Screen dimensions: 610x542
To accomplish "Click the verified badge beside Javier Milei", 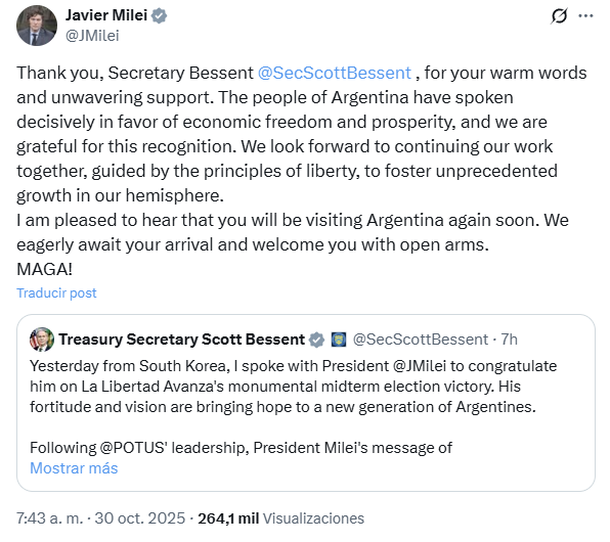I will coord(158,17).
